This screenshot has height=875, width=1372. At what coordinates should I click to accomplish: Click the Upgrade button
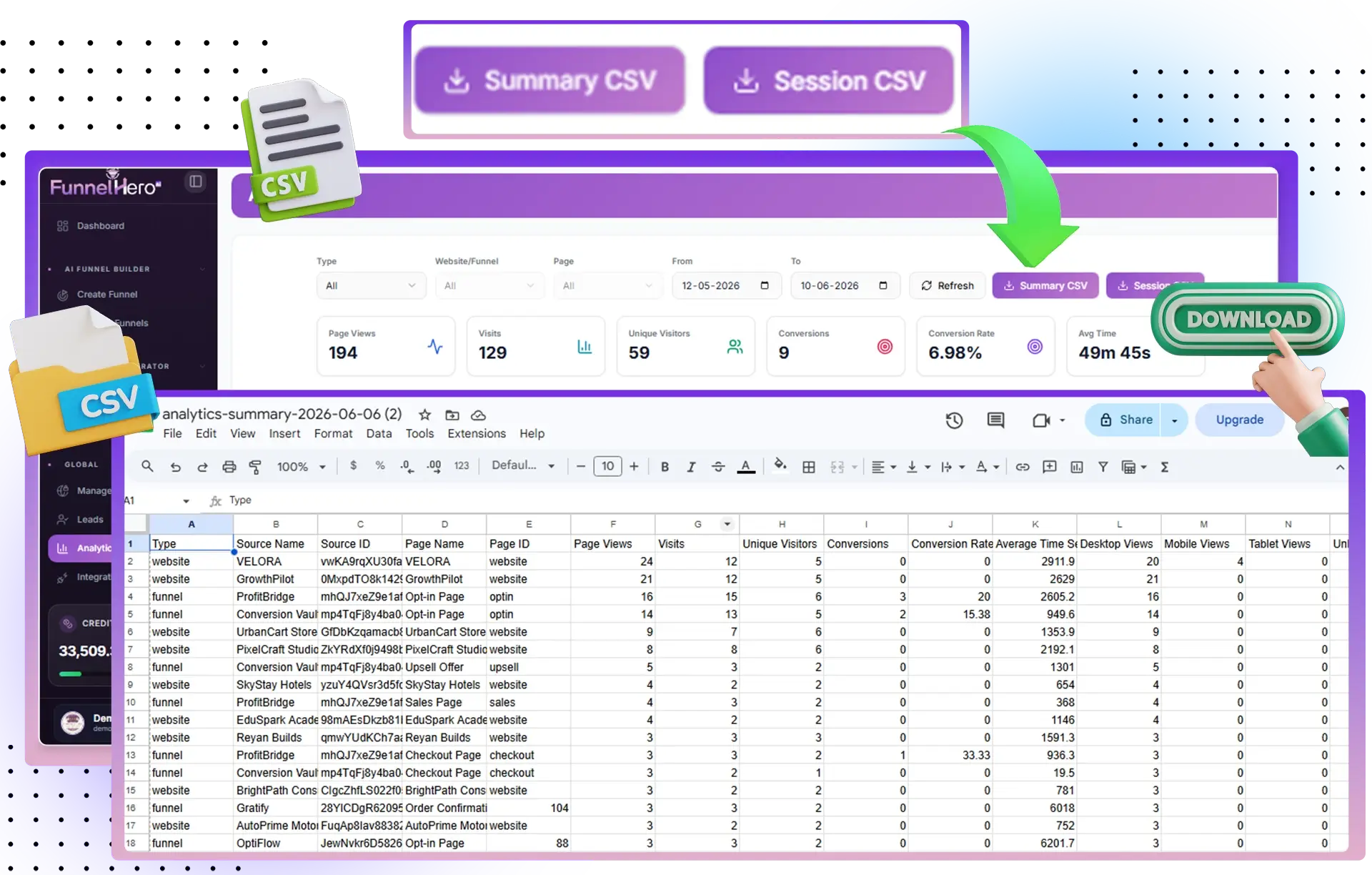pos(1240,420)
